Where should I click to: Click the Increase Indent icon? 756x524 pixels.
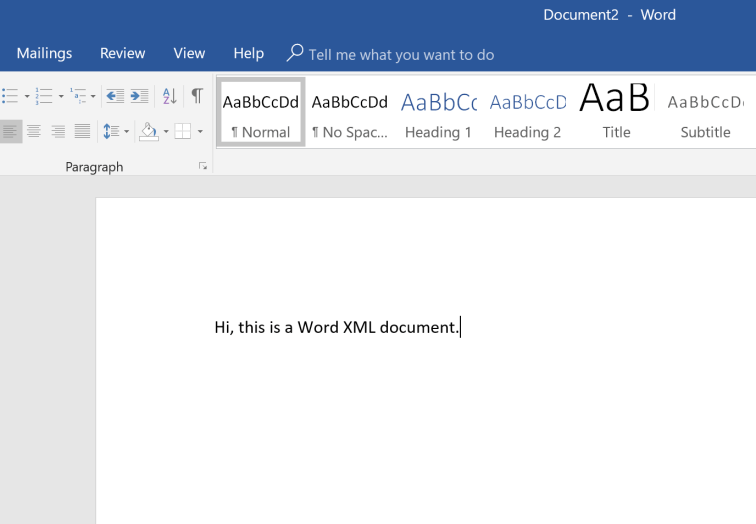(x=139, y=96)
